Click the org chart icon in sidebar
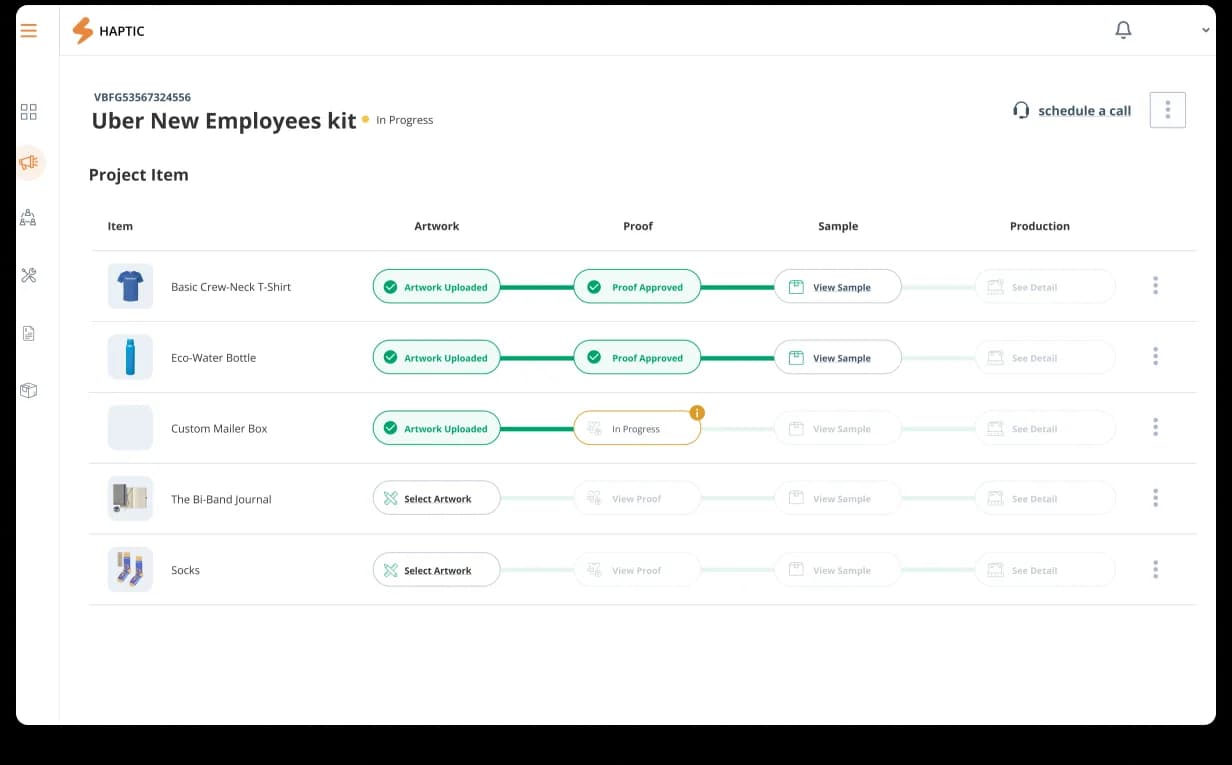Screen dimensions: 1232x765 click(29, 217)
